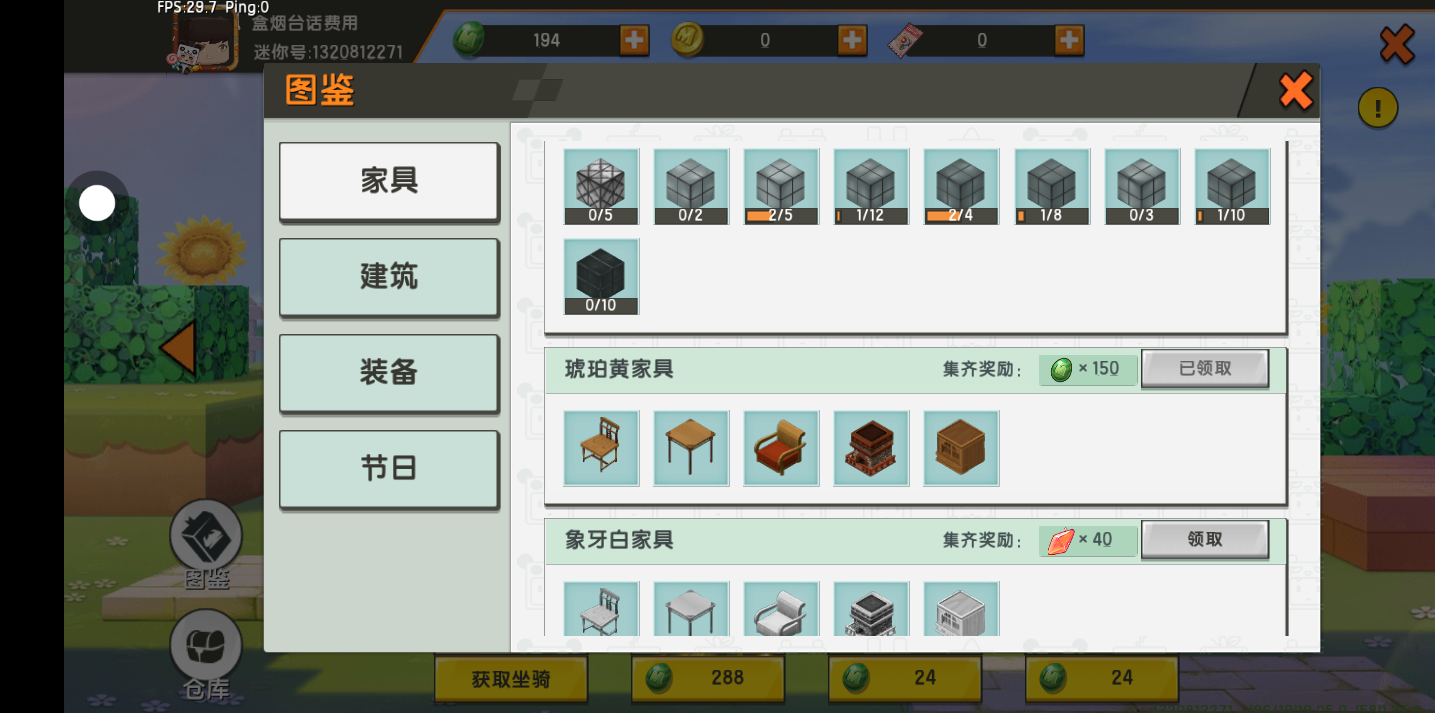Switch to the 建筑 tab

pyautogui.click(x=389, y=278)
